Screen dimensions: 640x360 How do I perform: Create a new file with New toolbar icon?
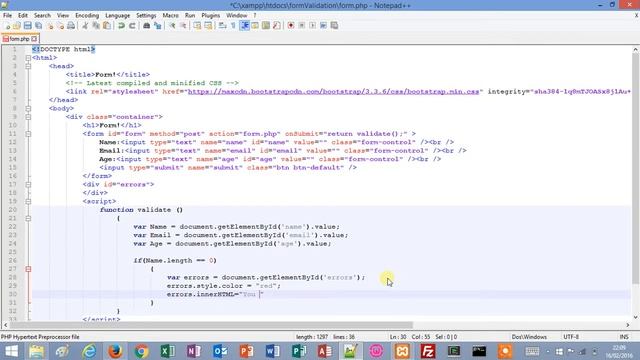click(x=7, y=26)
